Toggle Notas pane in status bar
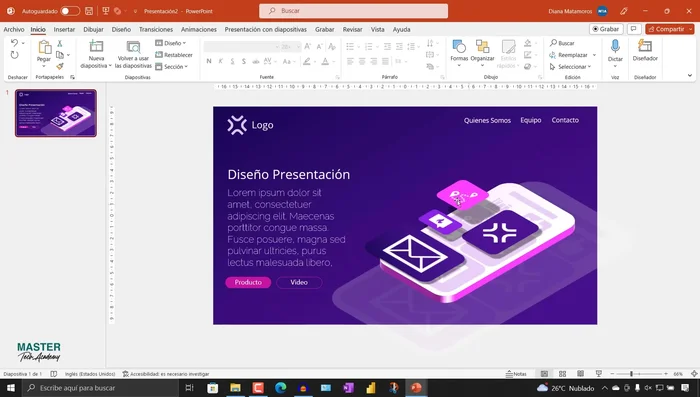 [516, 374]
